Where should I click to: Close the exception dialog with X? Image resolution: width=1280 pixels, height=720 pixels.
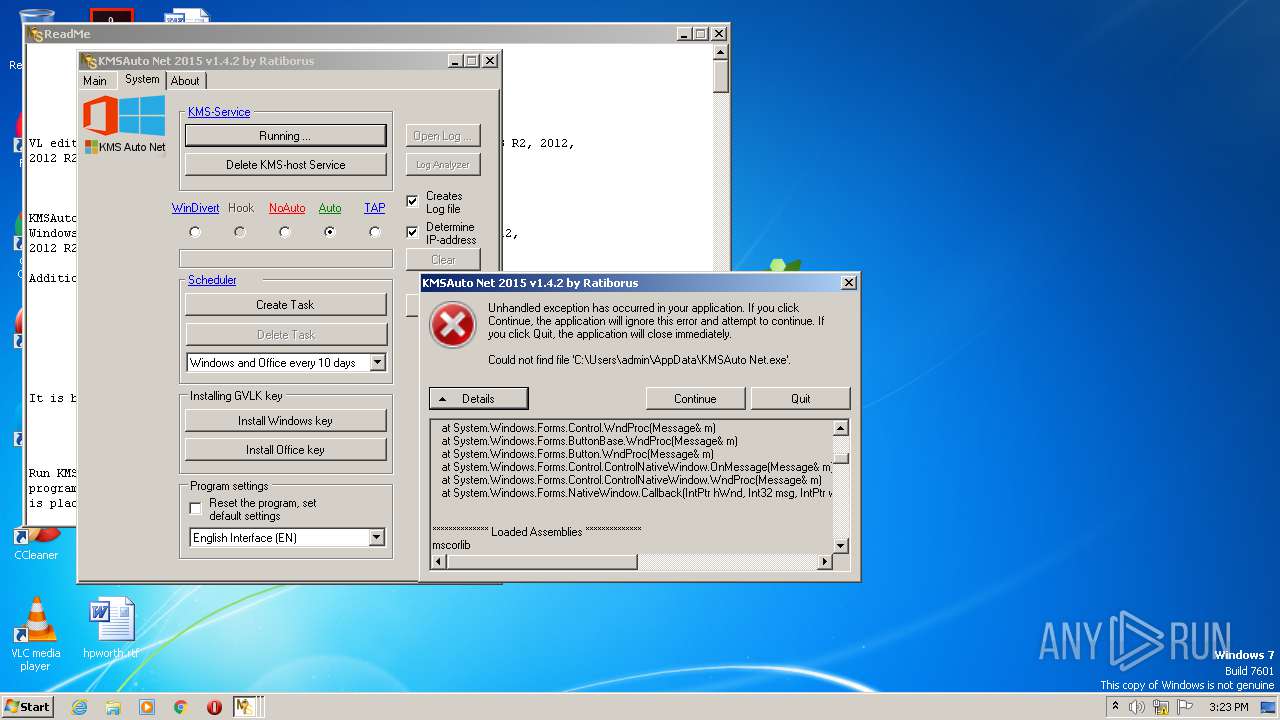[x=849, y=283]
